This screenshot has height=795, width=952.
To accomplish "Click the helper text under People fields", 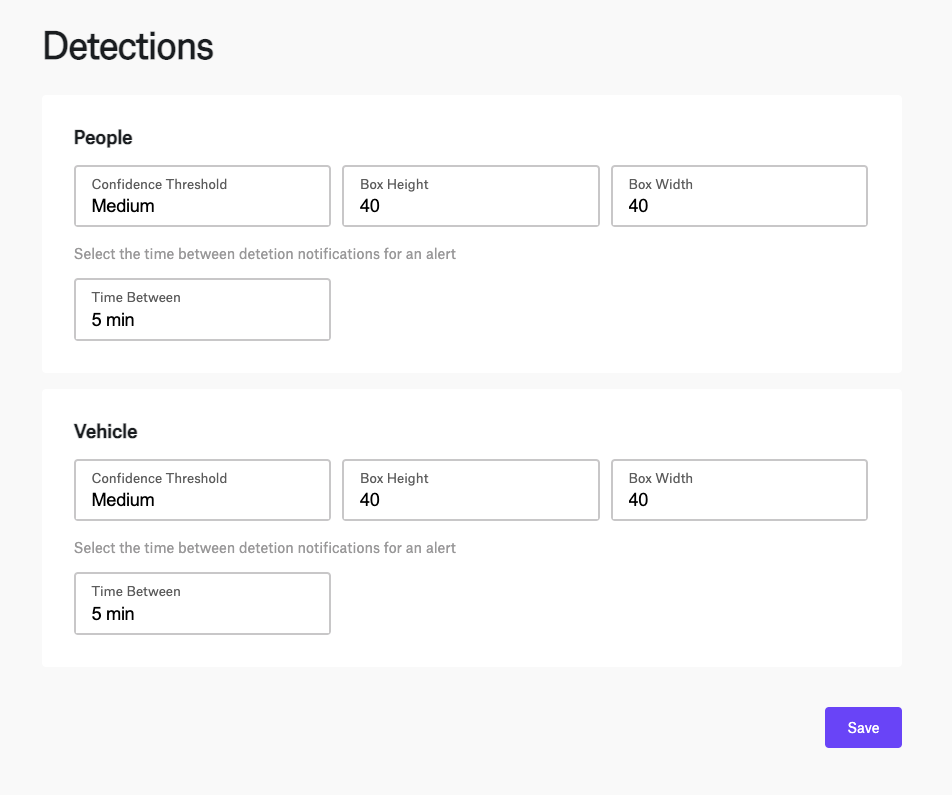I will [x=265, y=254].
